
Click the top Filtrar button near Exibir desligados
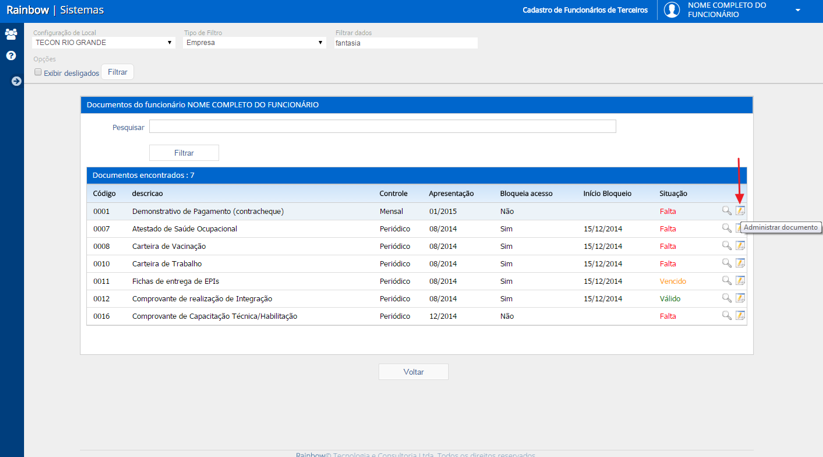118,72
